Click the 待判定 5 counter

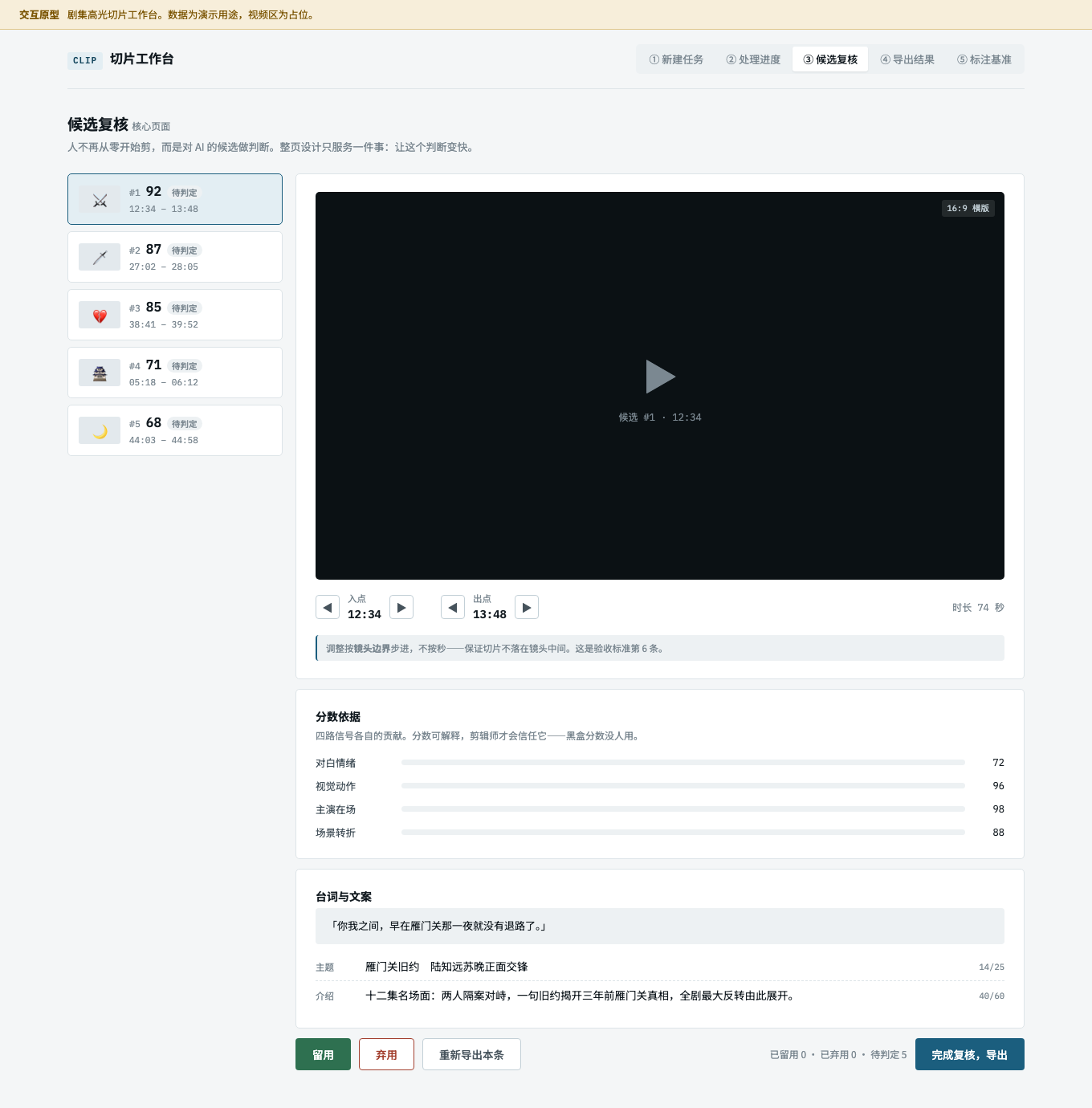pyautogui.click(x=889, y=1055)
